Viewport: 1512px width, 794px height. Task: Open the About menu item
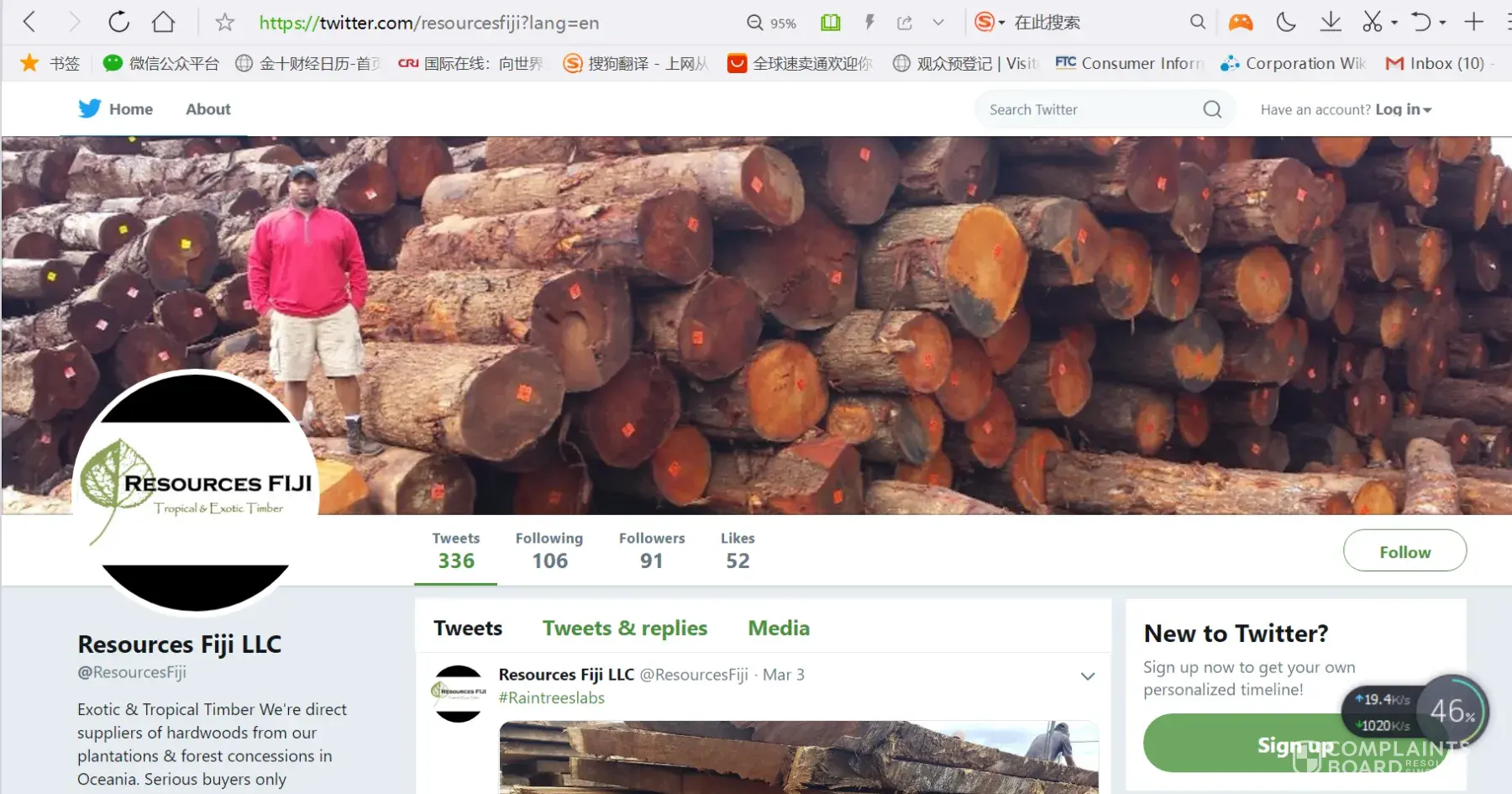[x=208, y=109]
